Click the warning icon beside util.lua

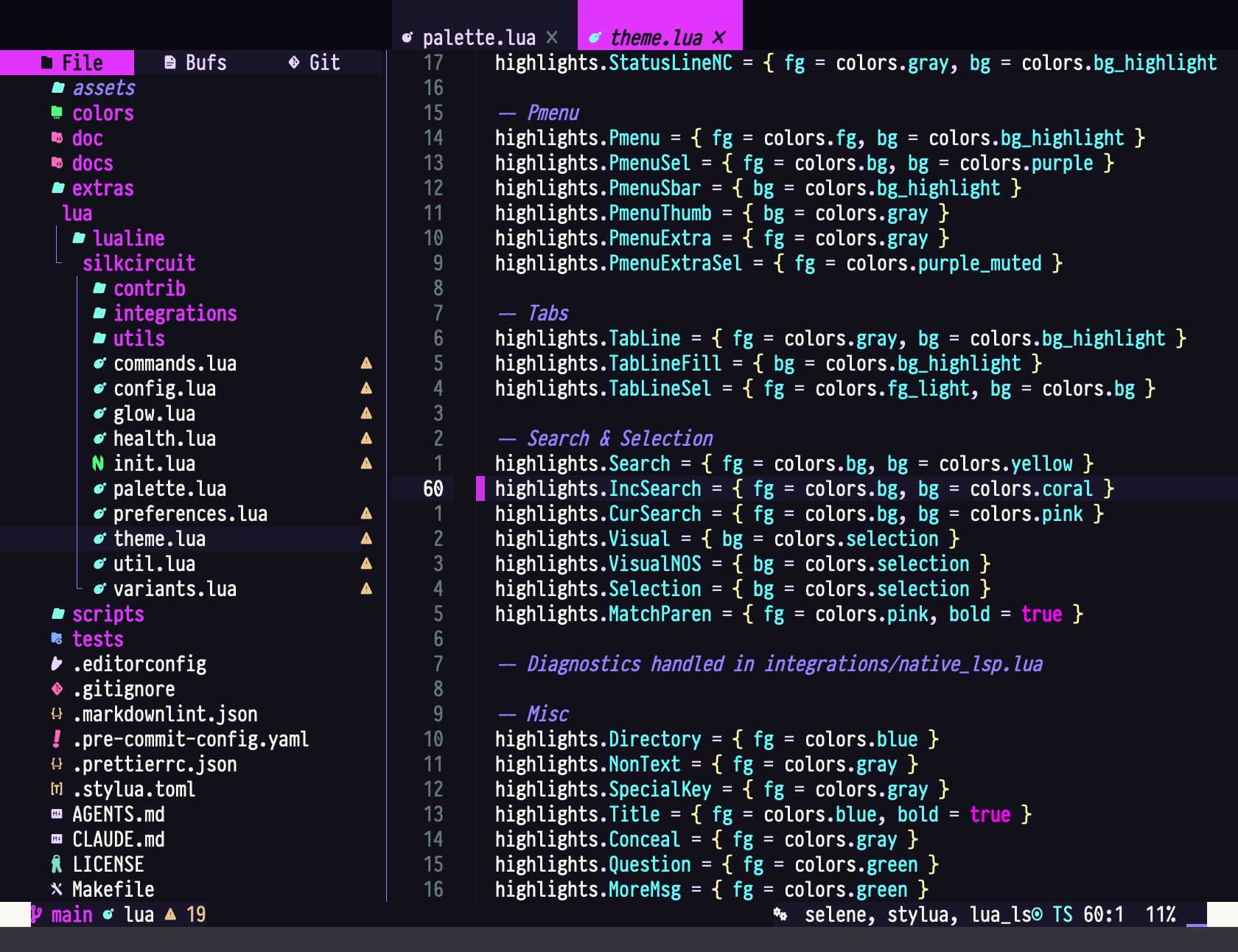tap(366, 564)
